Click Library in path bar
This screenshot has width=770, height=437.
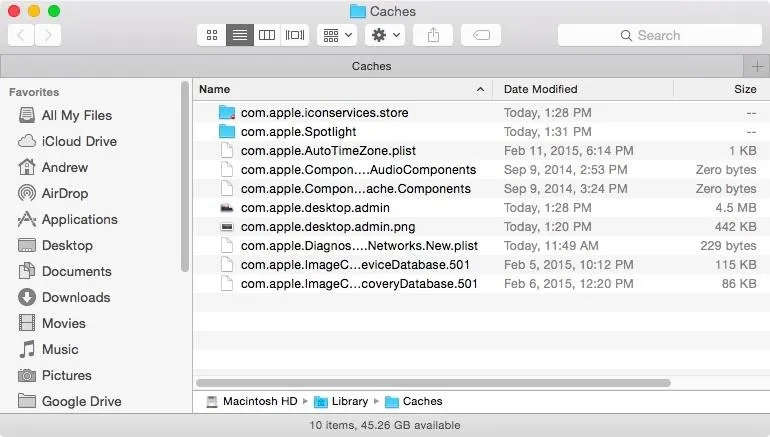[341, 402]
